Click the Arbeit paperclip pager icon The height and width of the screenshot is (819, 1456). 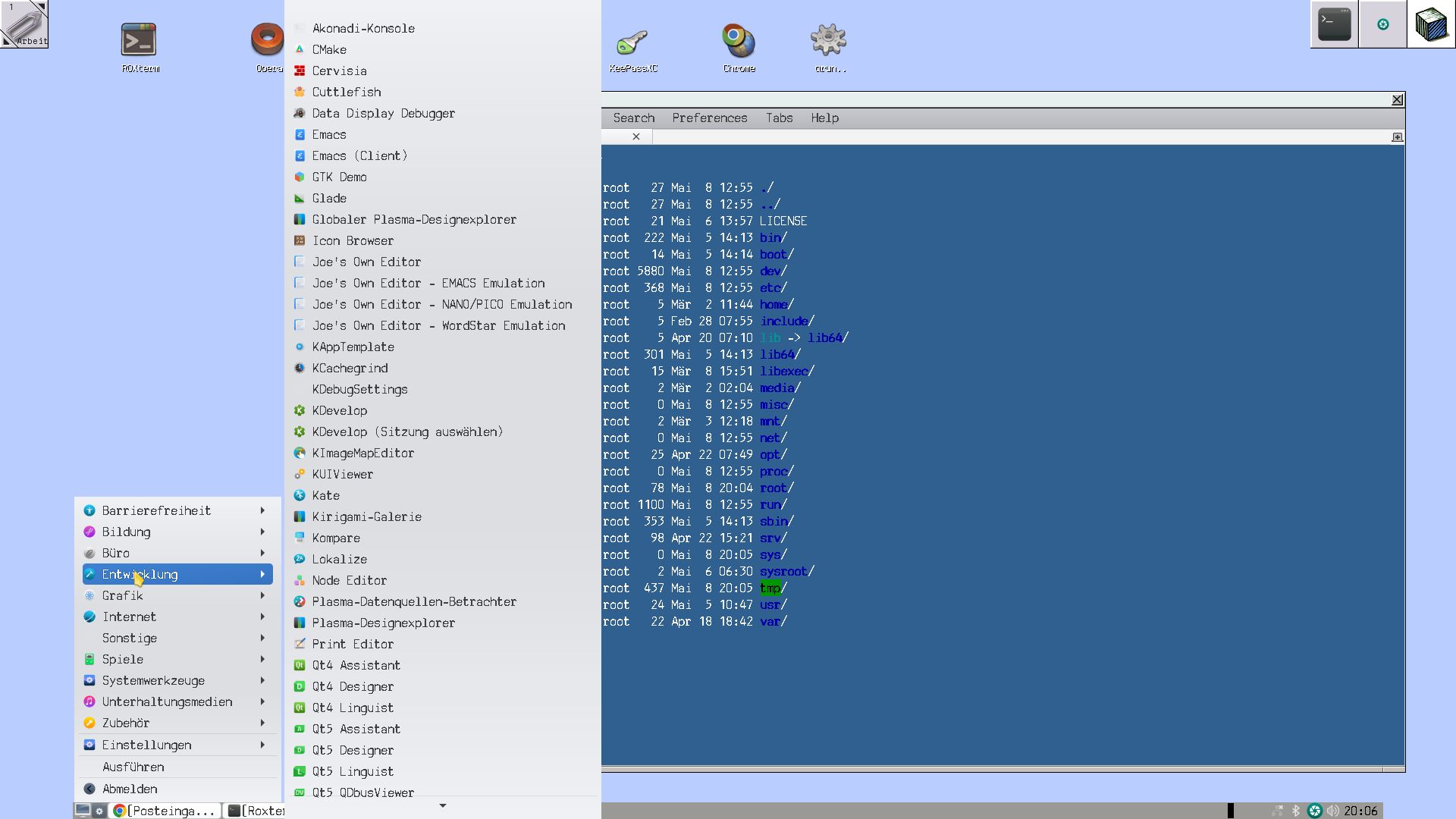coord(24,24)
